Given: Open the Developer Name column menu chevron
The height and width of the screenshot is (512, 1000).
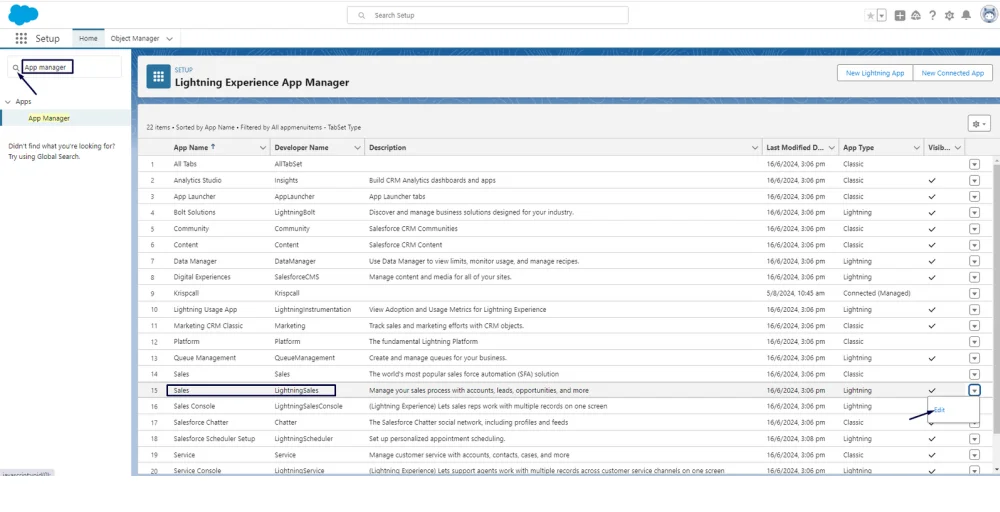Looking at the screenshot, I should 357,147.
